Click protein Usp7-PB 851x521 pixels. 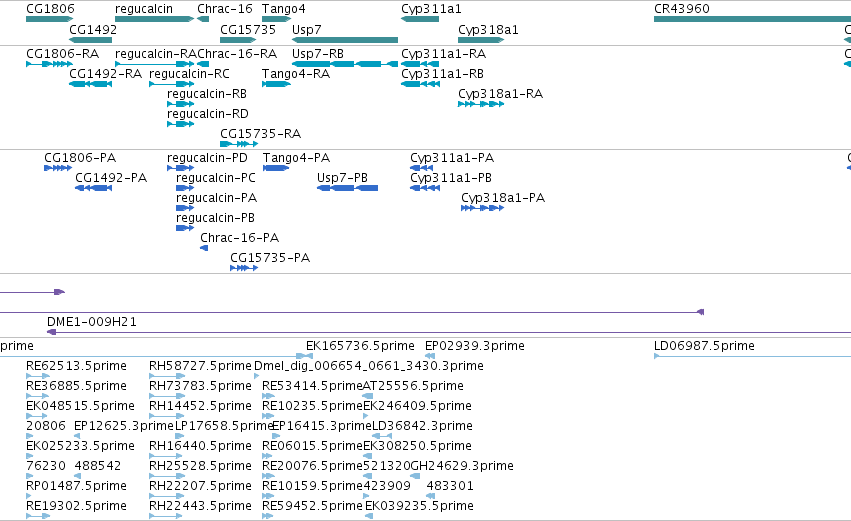pyautogui.click(x=342, y=178)
